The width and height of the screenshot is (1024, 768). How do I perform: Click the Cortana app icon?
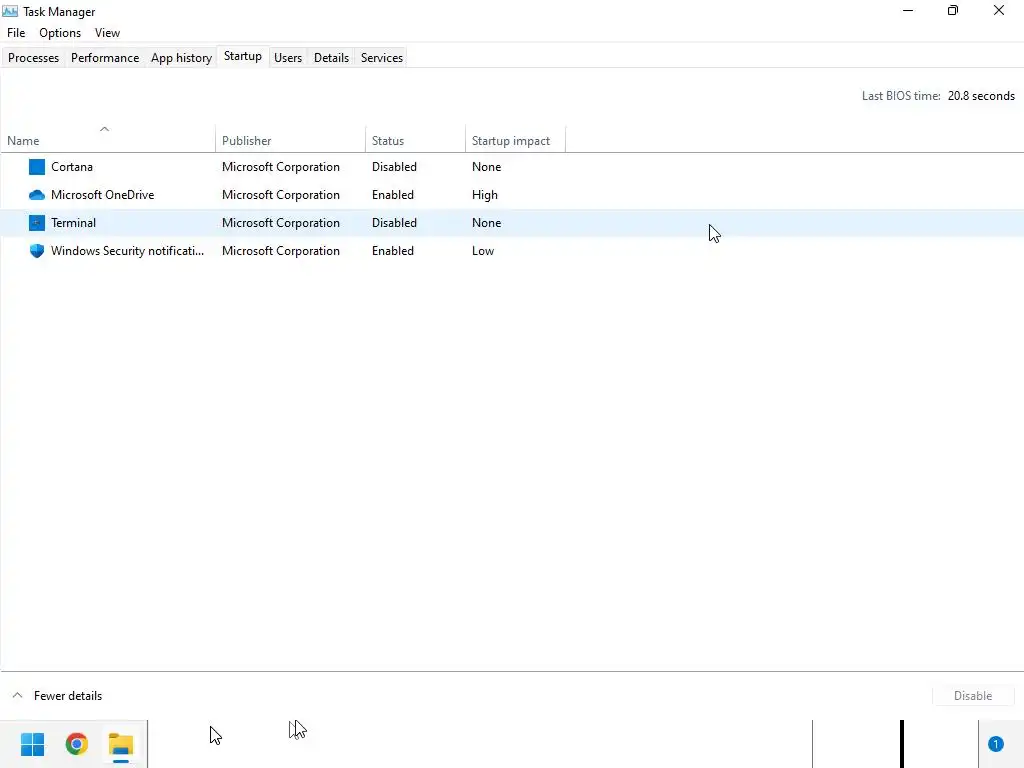[37, 167]
